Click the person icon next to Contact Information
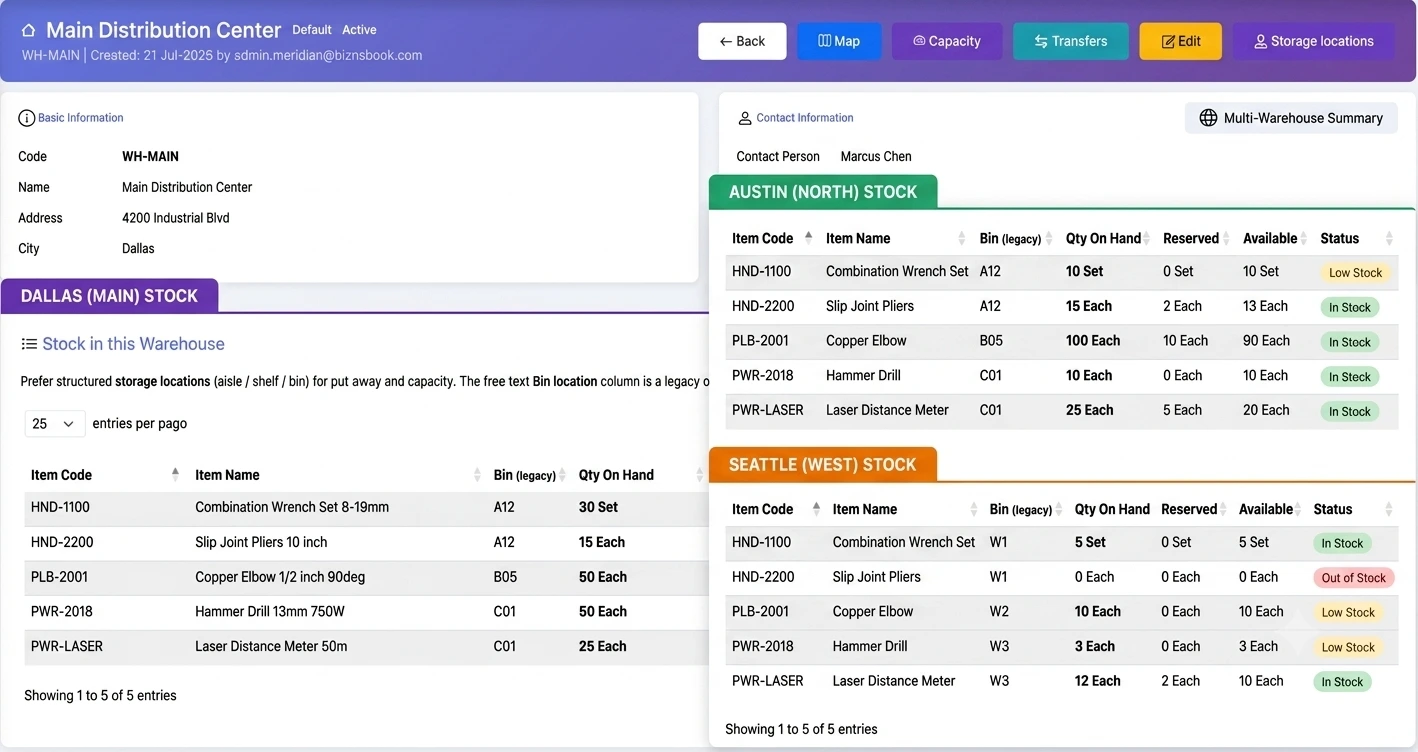Image resolution: width=1418 pixels, height=752 pixels. tap(744, 118)
